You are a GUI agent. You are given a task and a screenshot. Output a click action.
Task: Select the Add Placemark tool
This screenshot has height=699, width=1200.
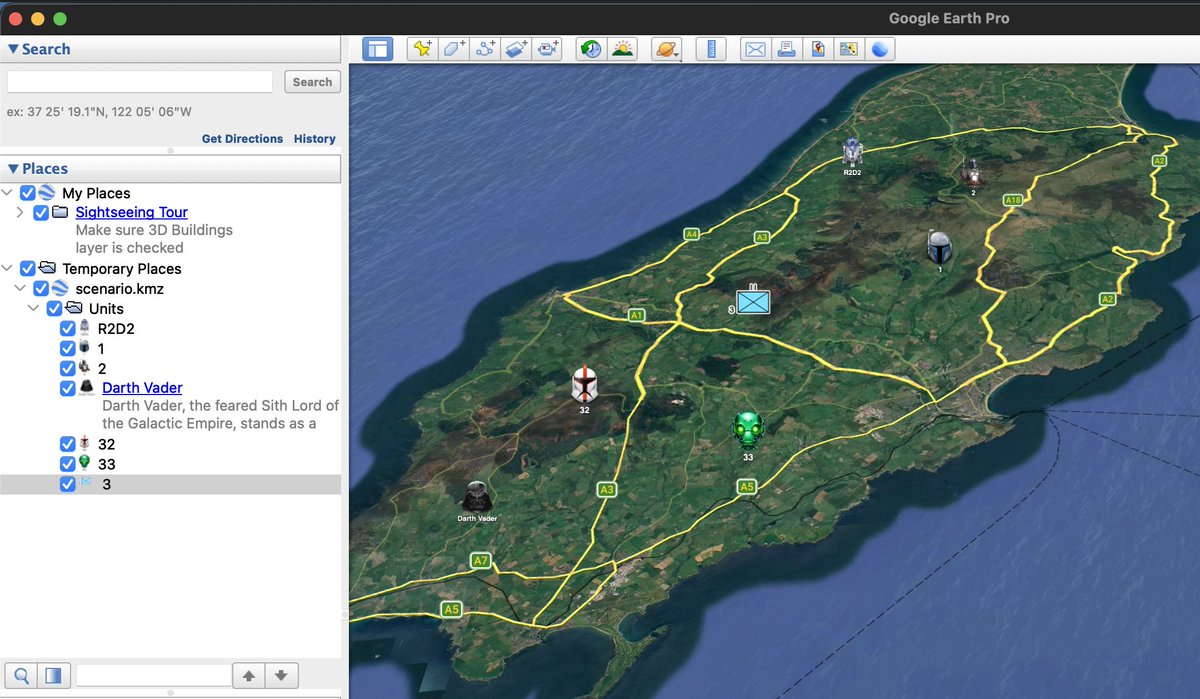(421, 48)
